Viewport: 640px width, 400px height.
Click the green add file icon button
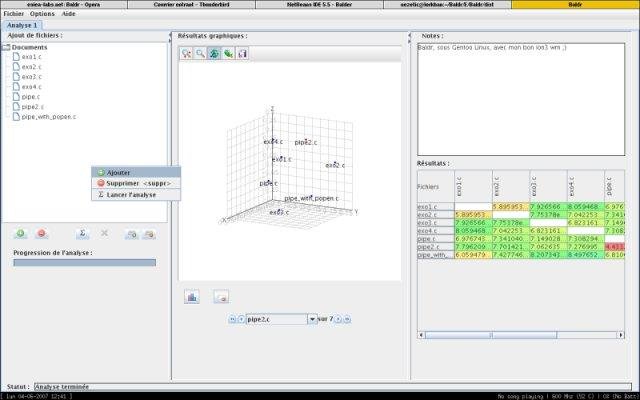(20, 233)
